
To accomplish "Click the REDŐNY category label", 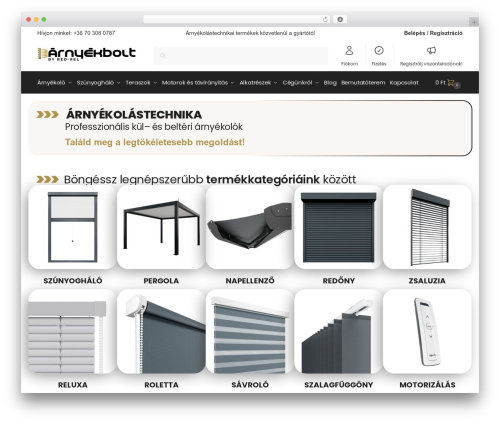I will click(339, 281).
